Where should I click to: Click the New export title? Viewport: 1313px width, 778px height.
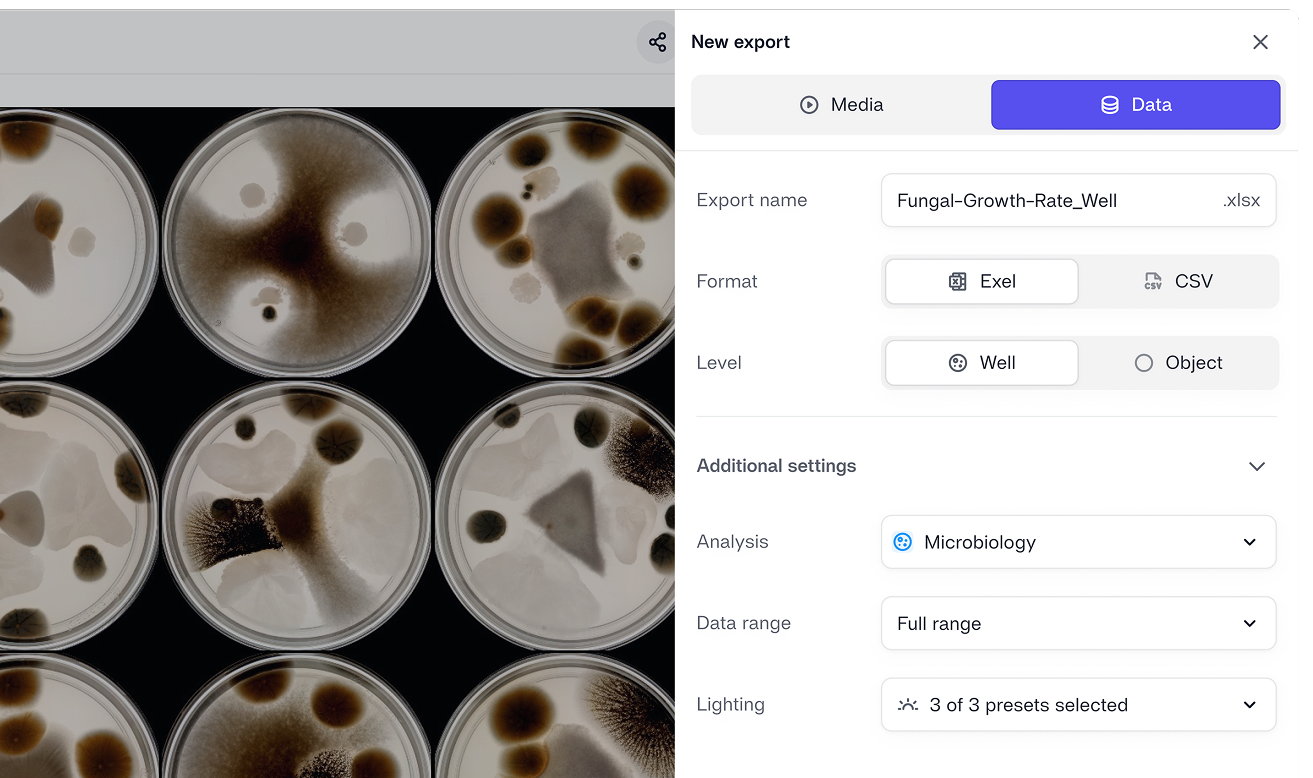click(x=740, y=42)
